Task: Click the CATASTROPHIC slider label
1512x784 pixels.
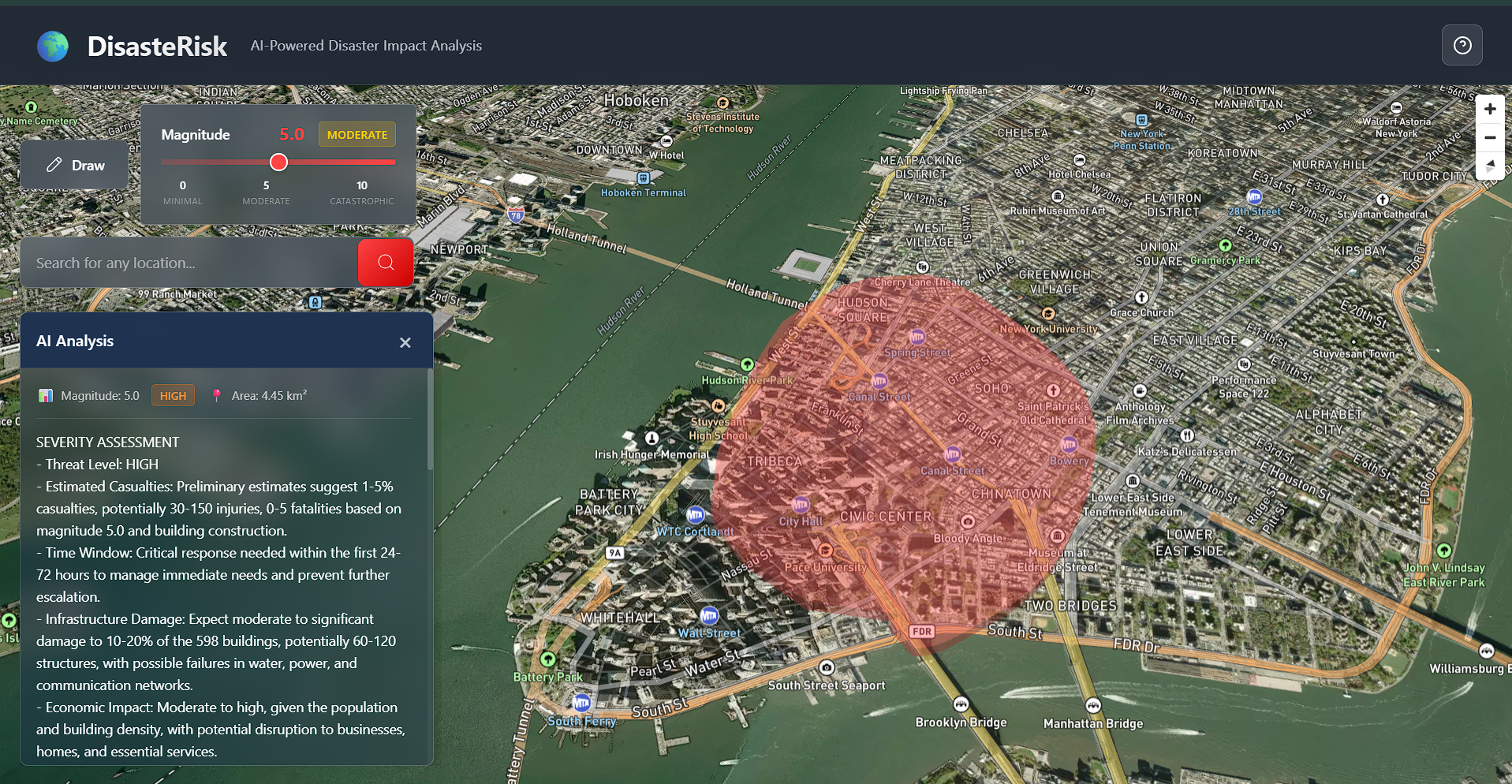Action: point(362,201)
